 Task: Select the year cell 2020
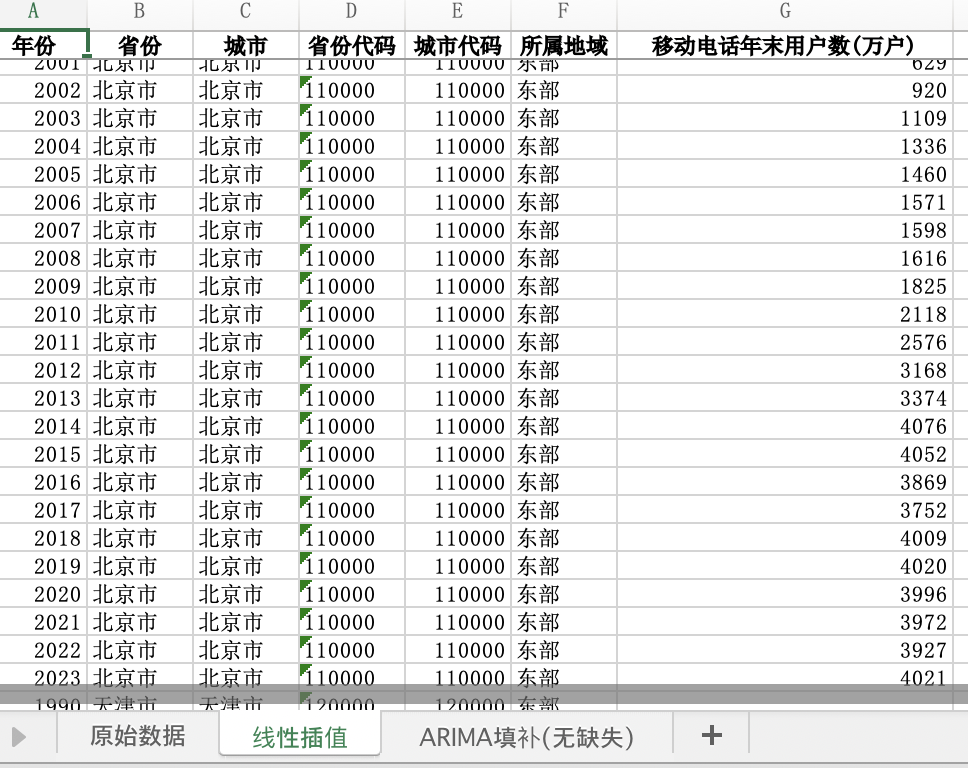click(x=43, y=595)
